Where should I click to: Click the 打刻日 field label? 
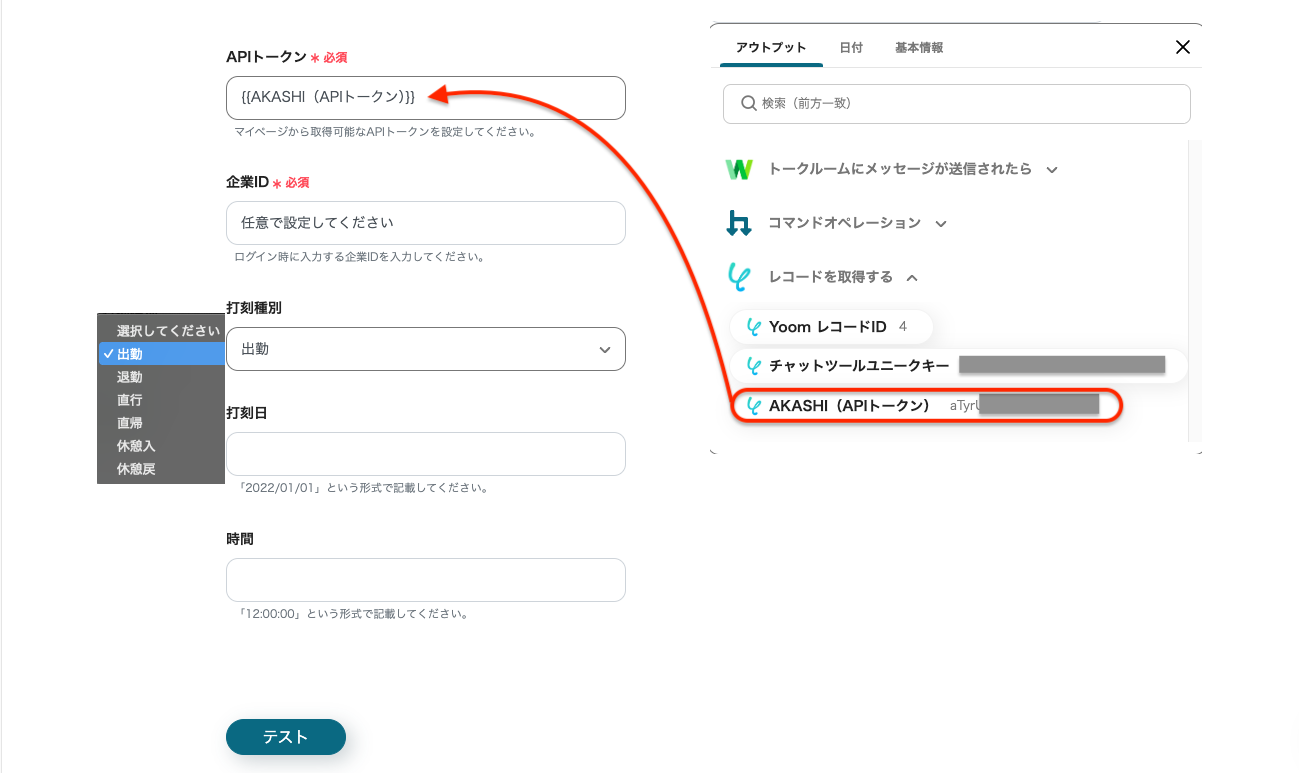(247, 413)
